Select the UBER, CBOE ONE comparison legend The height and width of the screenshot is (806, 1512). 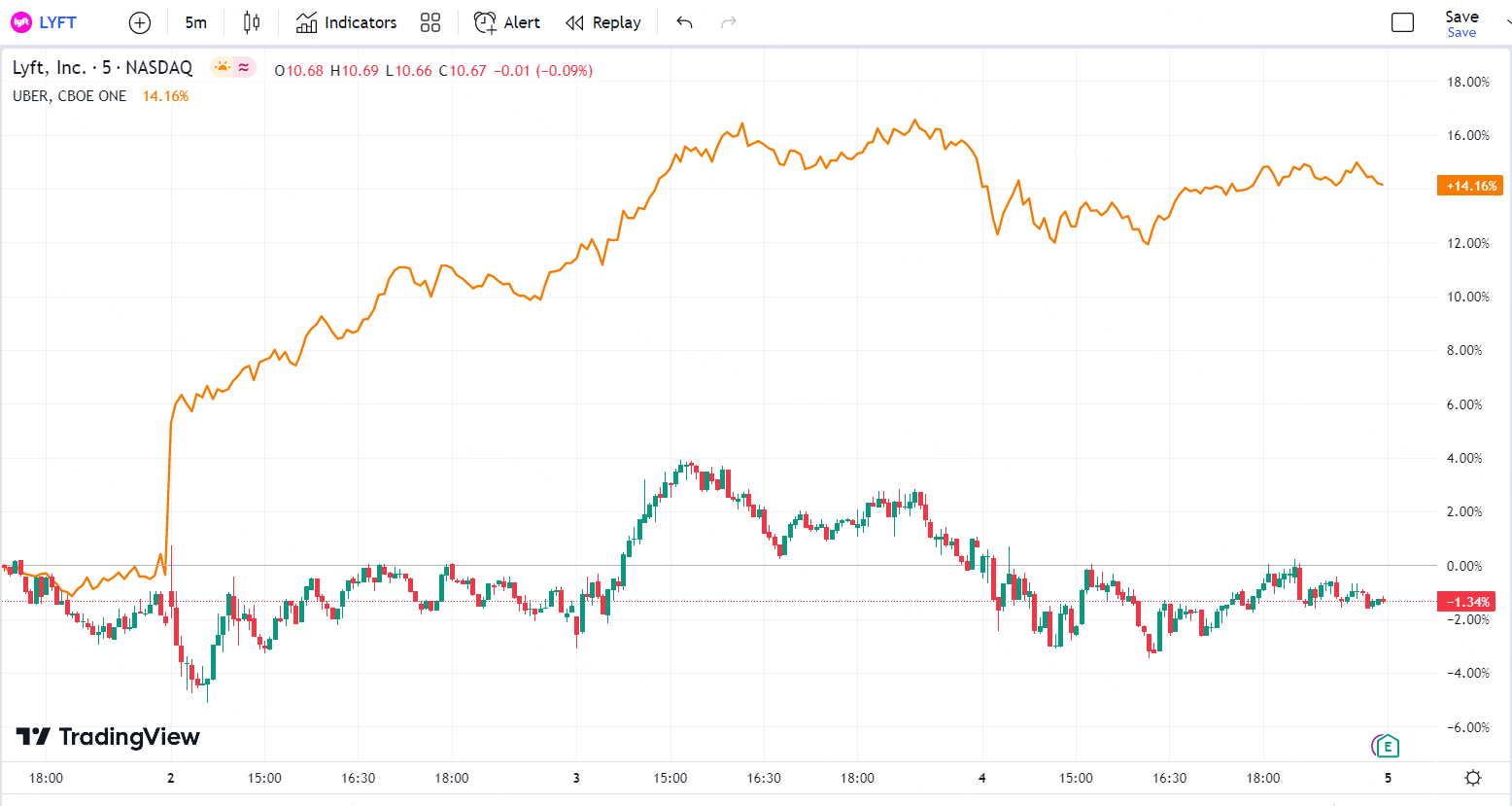tap(69, 95)
